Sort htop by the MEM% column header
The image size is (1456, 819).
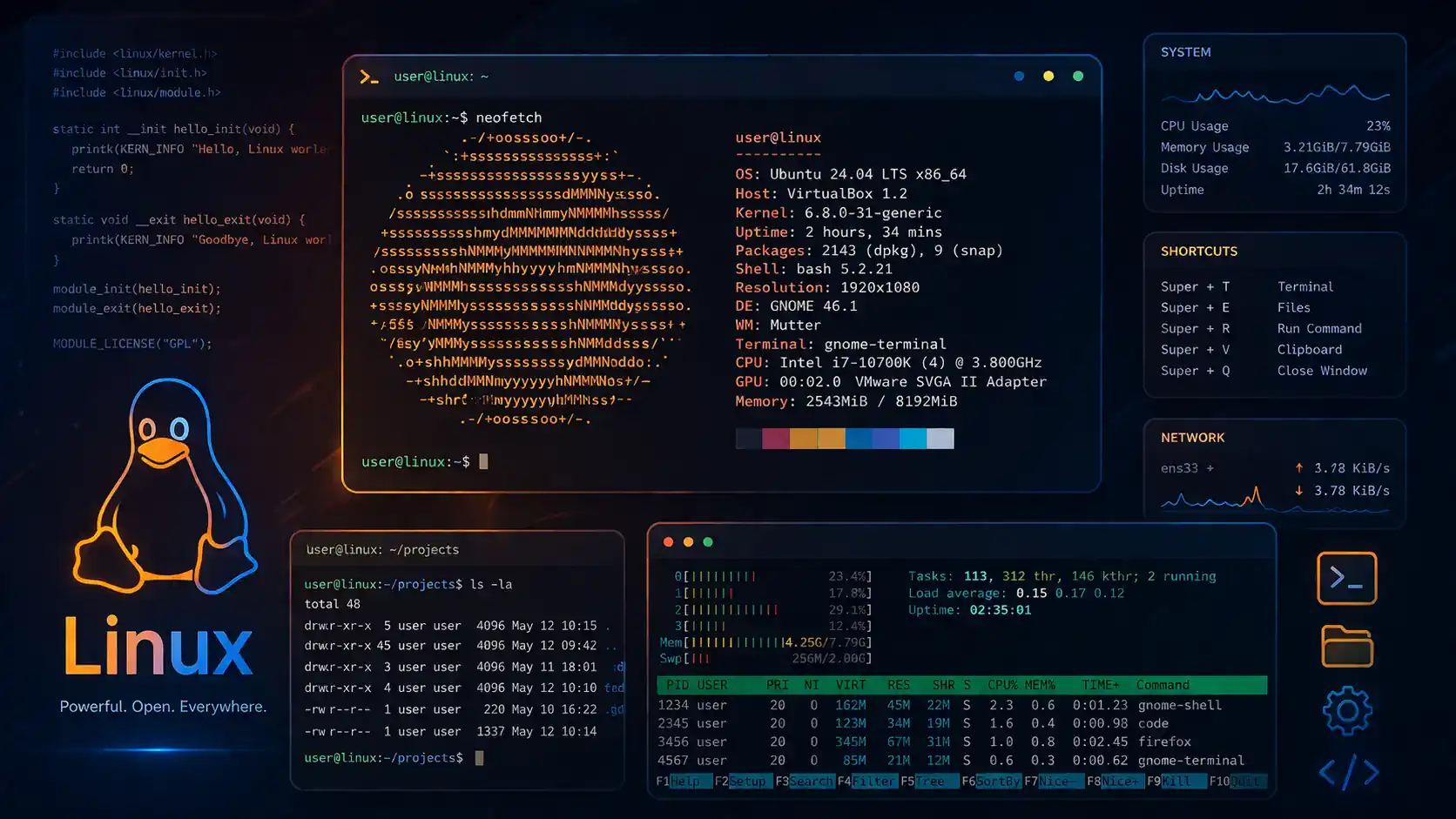tap(1040, 685)
